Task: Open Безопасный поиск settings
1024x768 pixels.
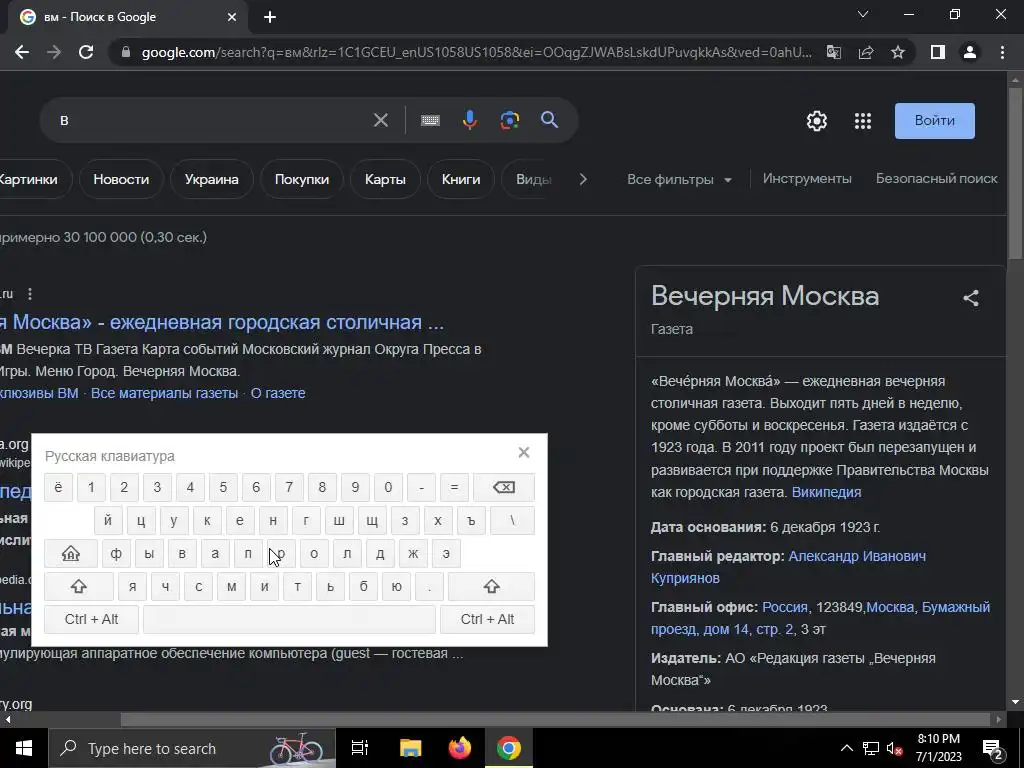Action: [936, 178]
